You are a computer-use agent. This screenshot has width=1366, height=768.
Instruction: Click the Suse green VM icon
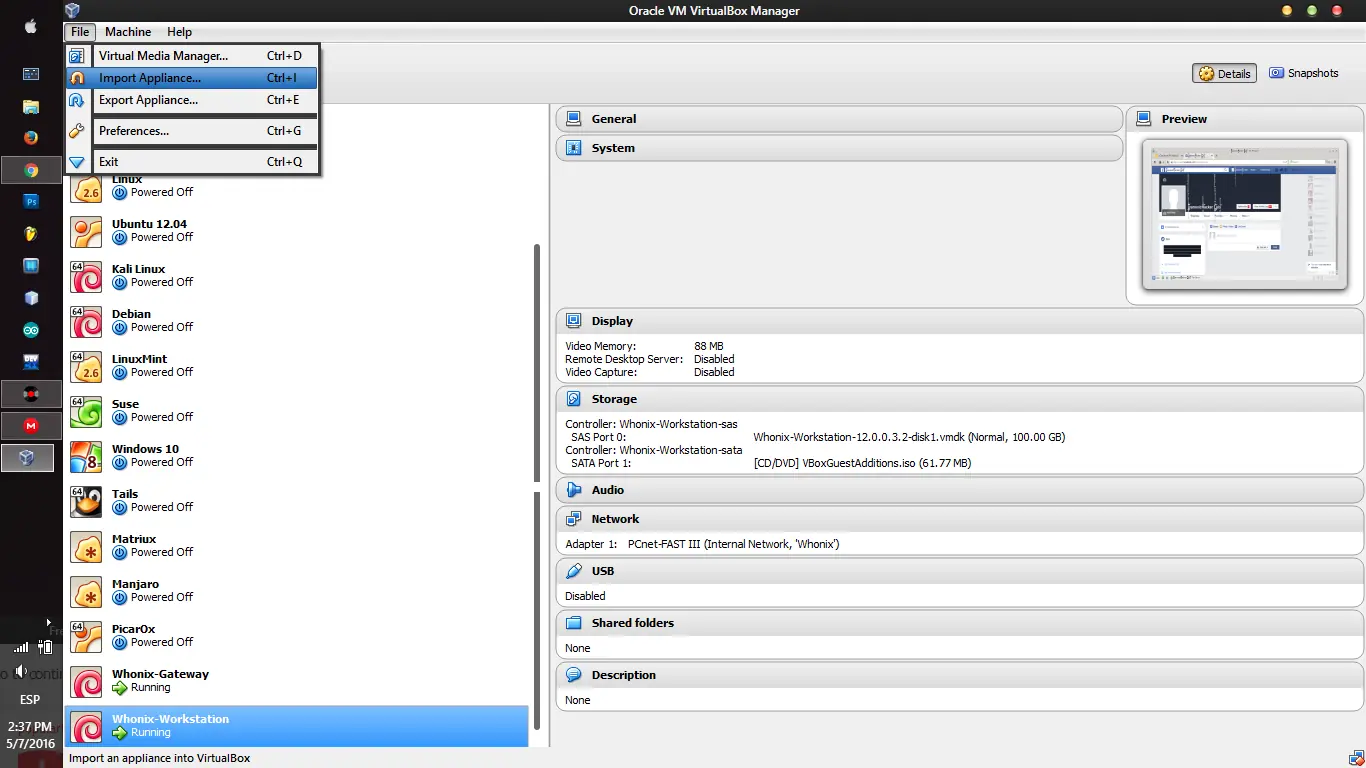[x=86, y=412]
